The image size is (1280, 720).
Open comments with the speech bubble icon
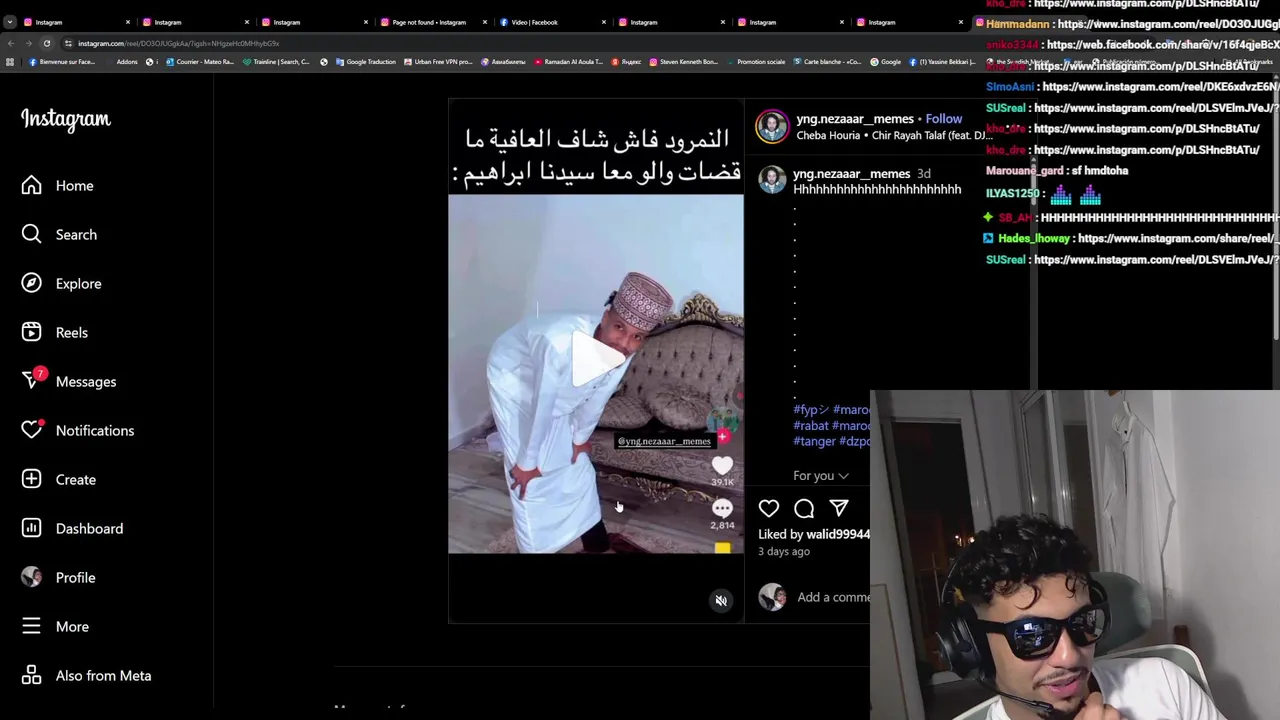tap(804, 509)
